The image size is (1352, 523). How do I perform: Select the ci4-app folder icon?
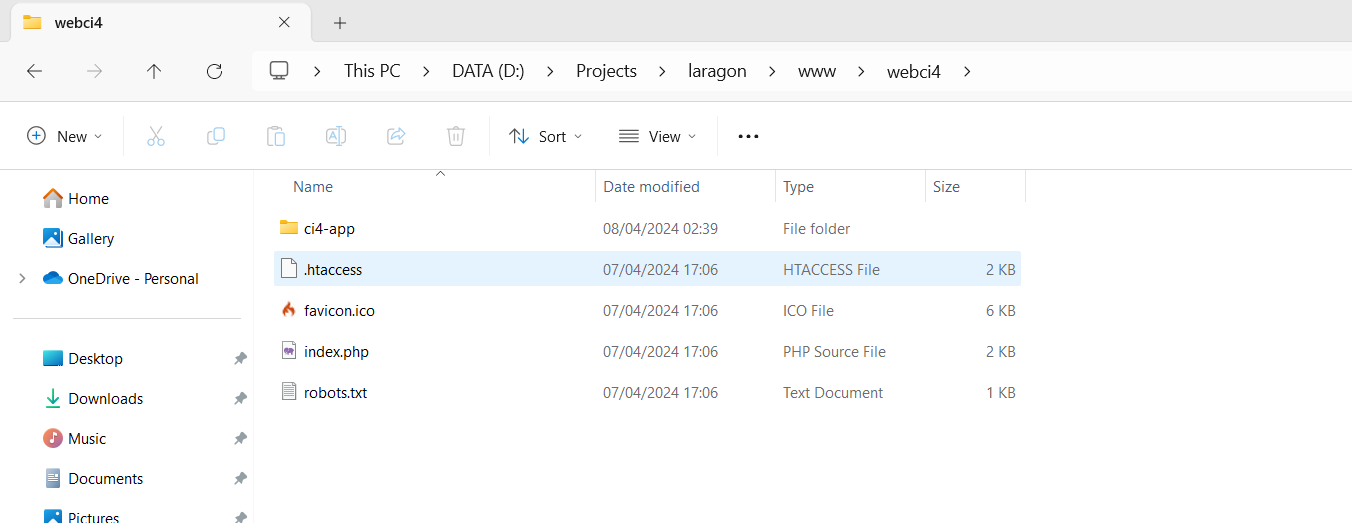289,228
